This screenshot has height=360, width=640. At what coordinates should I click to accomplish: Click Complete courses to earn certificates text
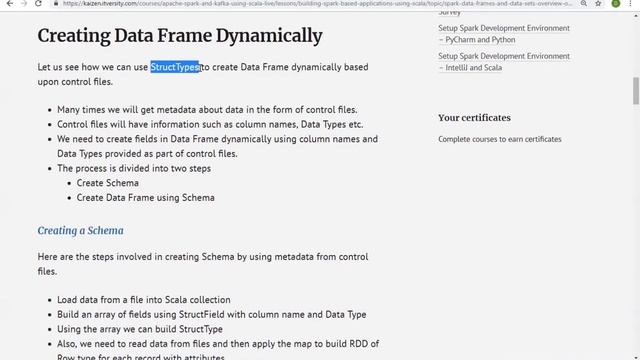point(500,139)
